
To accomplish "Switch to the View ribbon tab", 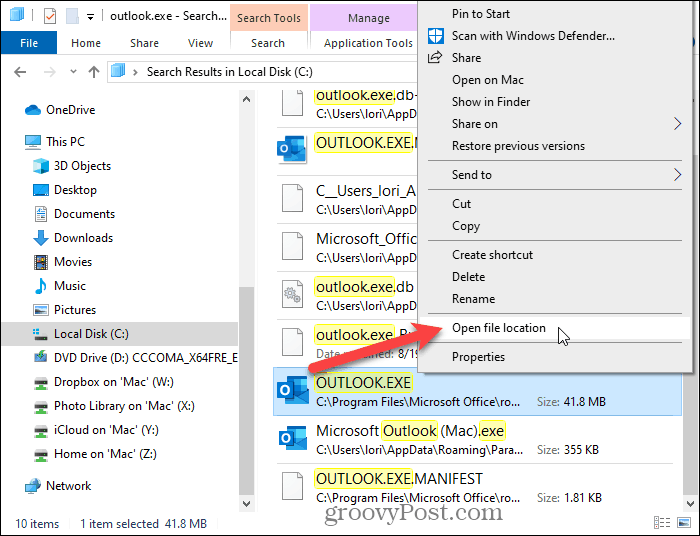I will (200, 43).
